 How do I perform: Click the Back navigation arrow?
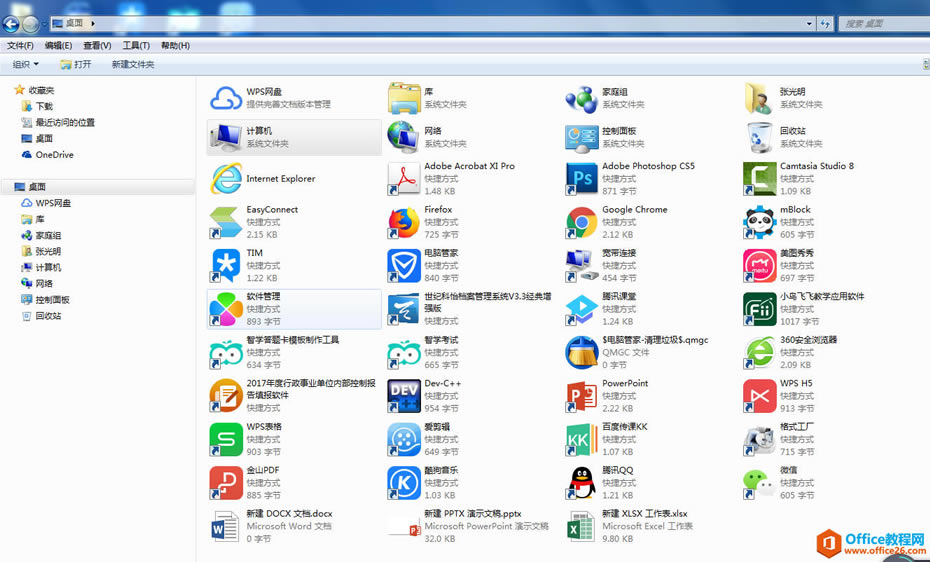coord(11,24)
